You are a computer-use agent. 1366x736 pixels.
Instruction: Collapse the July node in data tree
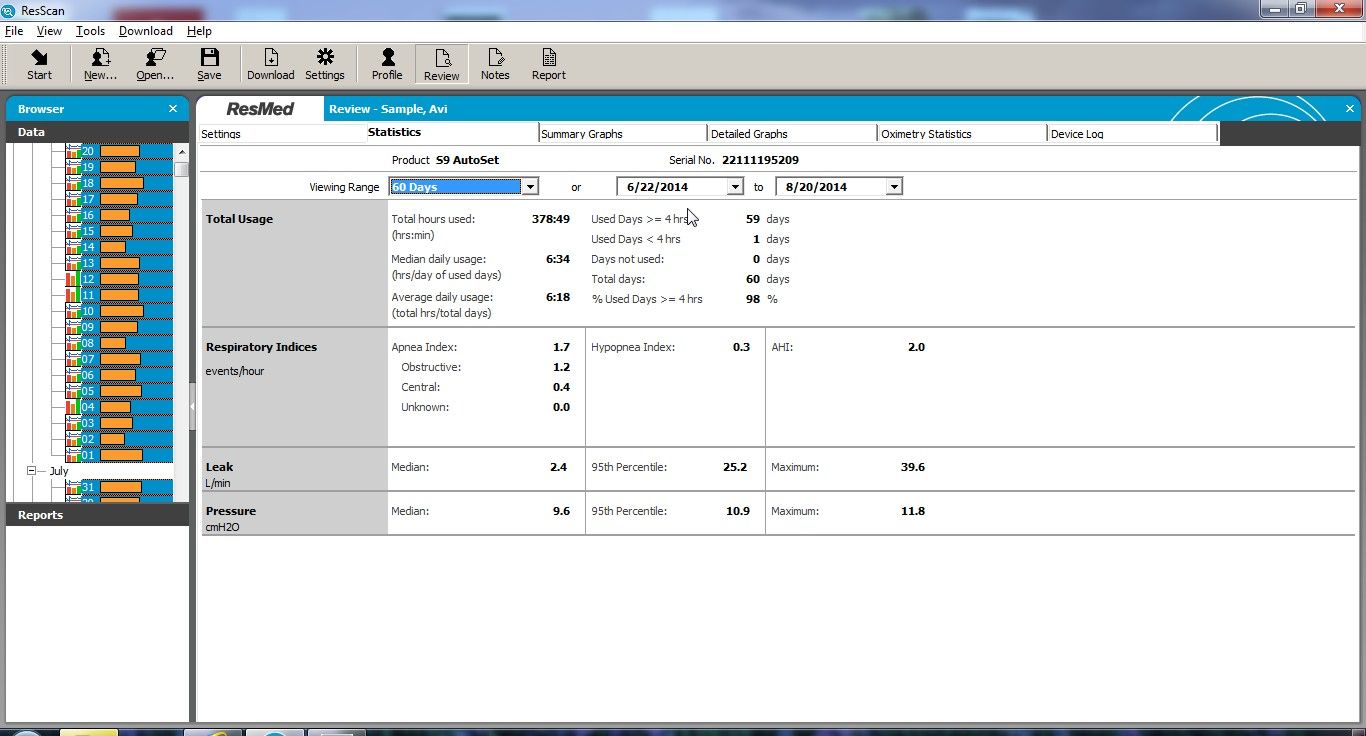[31, 471]
